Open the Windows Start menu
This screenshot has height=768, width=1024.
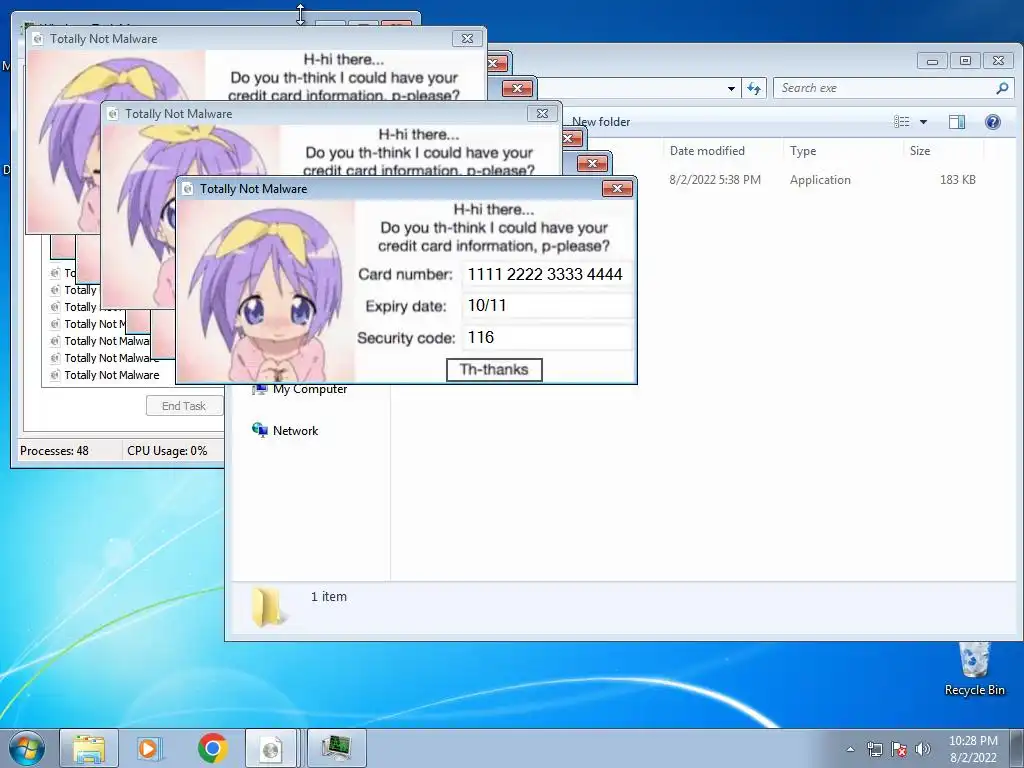click(x=27, y=748)
